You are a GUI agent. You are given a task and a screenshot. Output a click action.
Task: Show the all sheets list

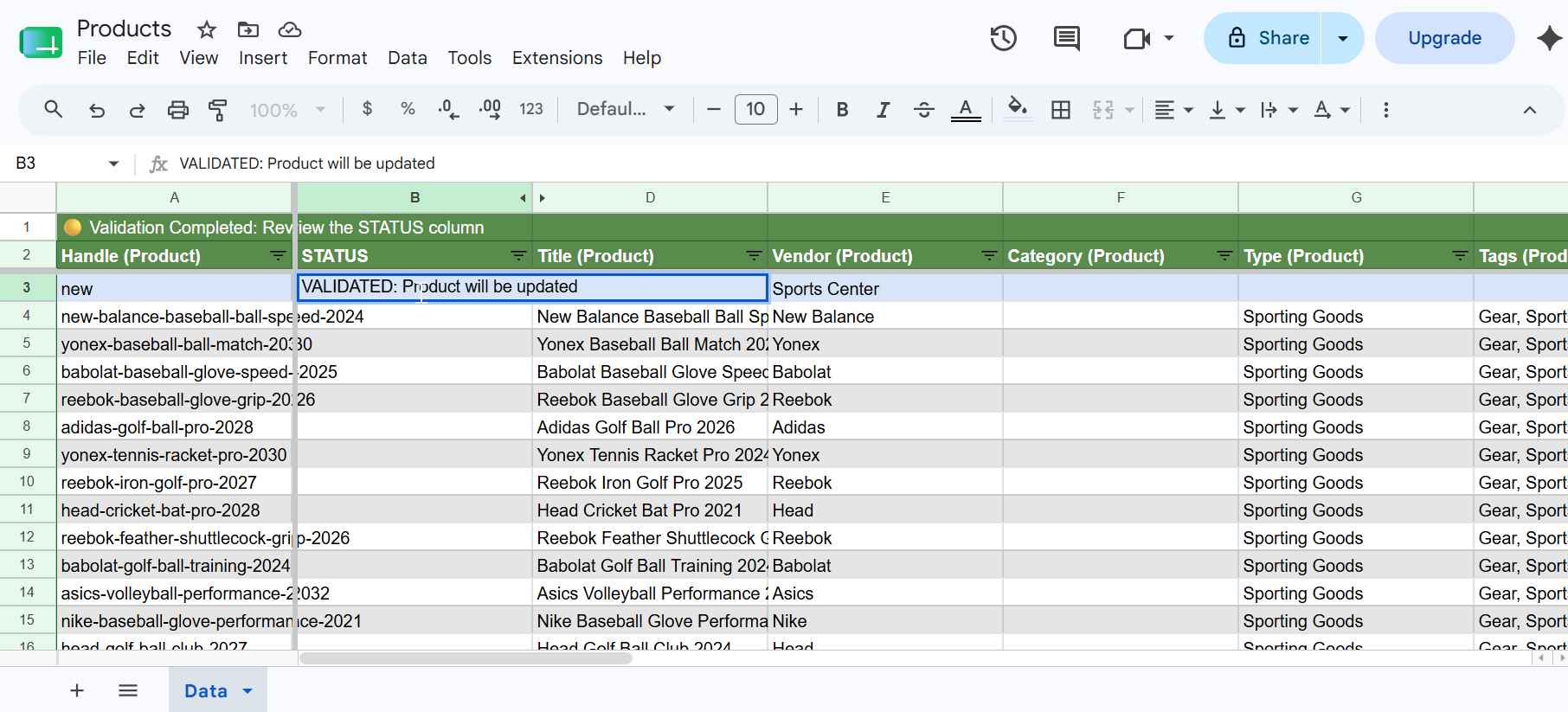(x=128, y=690)
